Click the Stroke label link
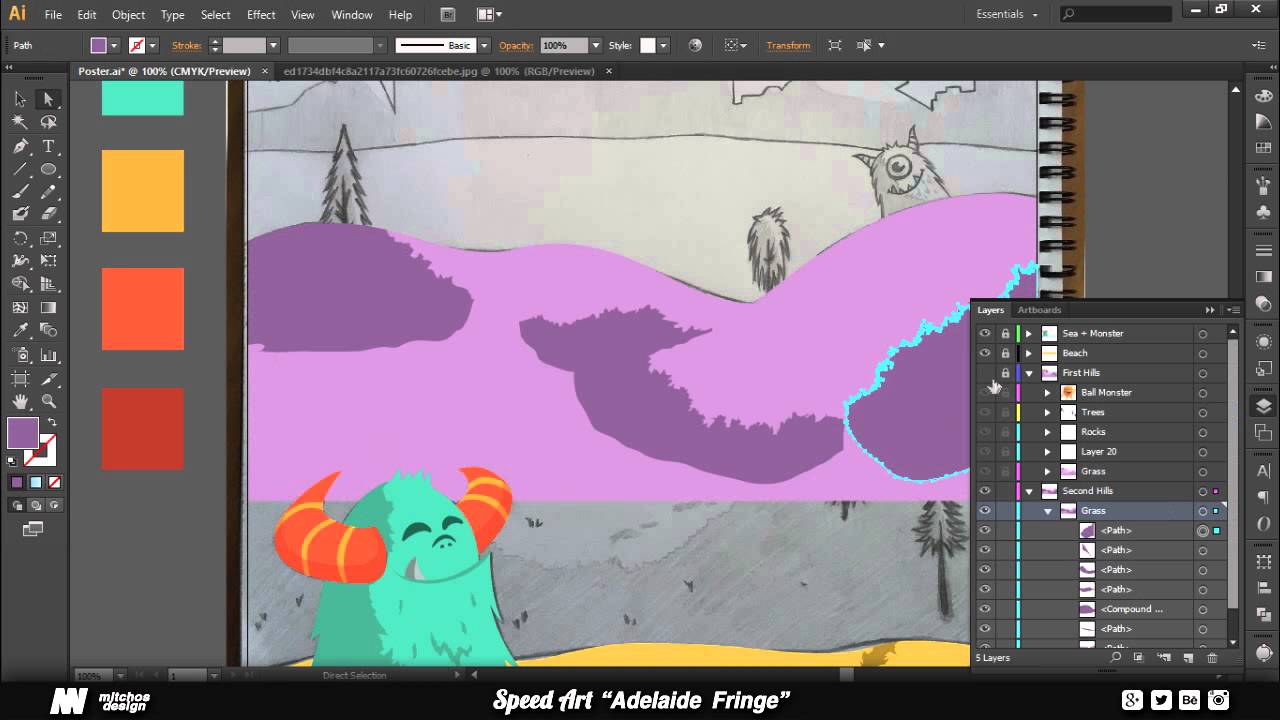1280x720 pixels. coord(186,45)
